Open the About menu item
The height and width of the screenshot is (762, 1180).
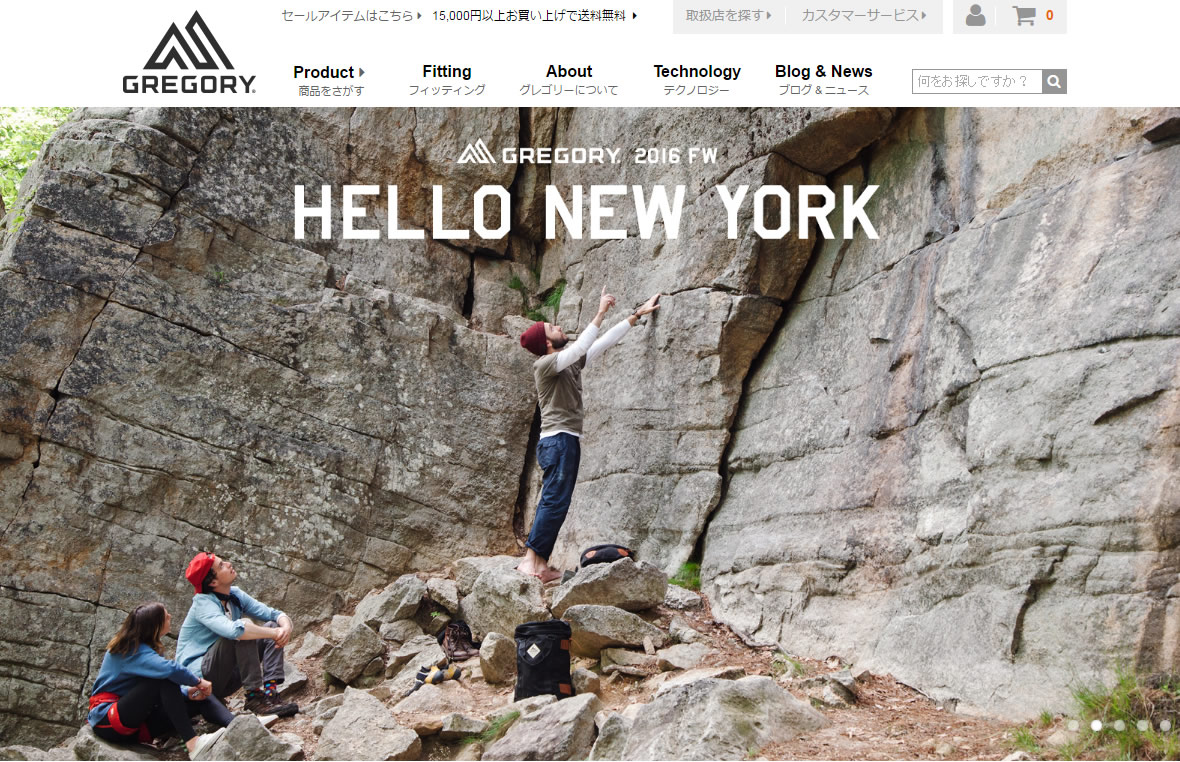coord(568,80)
